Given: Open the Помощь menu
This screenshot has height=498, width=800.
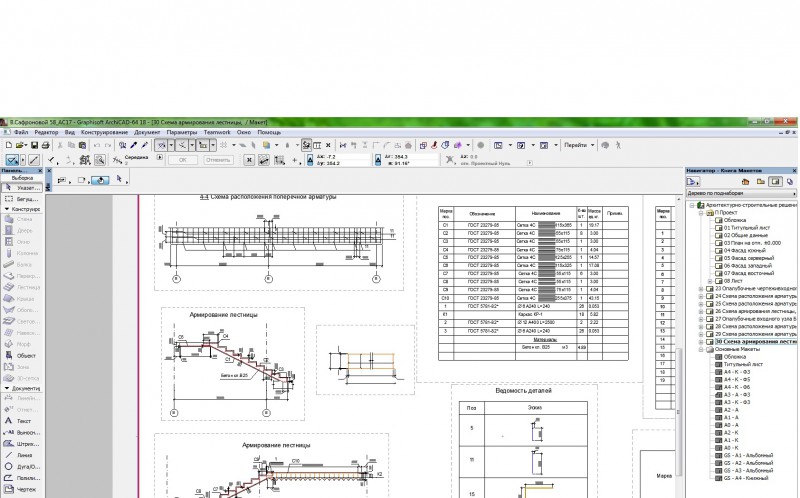Looking at the screenshot, I should [269, 133].
